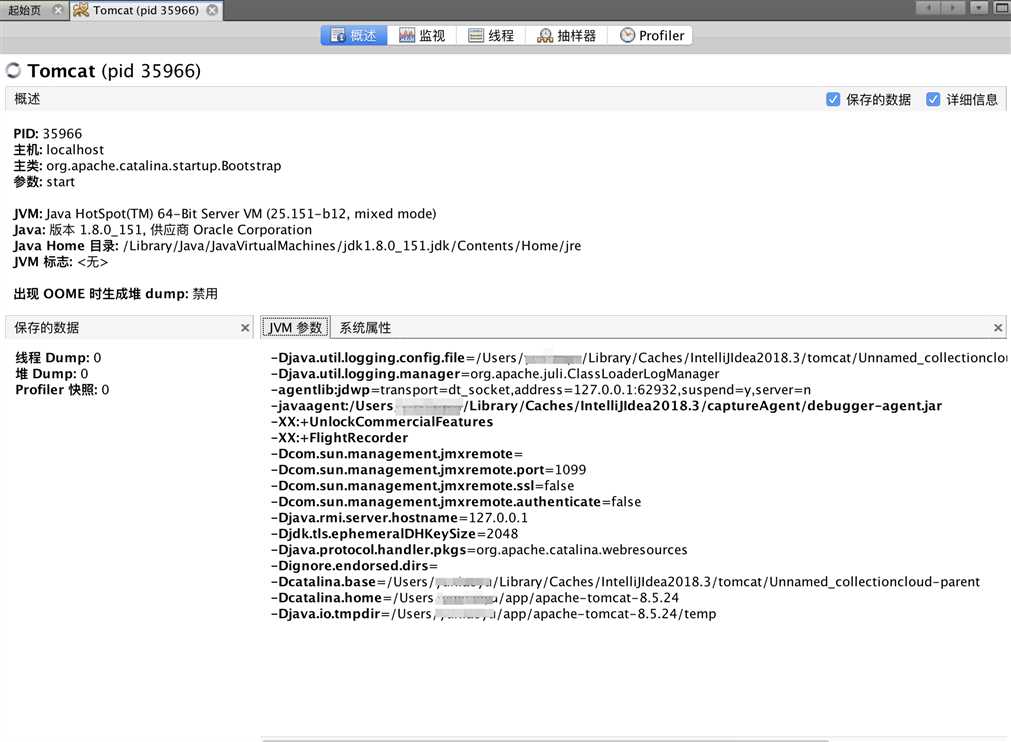Open the 抽样器 sampler tab
1011x742 pixels.
click(x=566, y=35)
